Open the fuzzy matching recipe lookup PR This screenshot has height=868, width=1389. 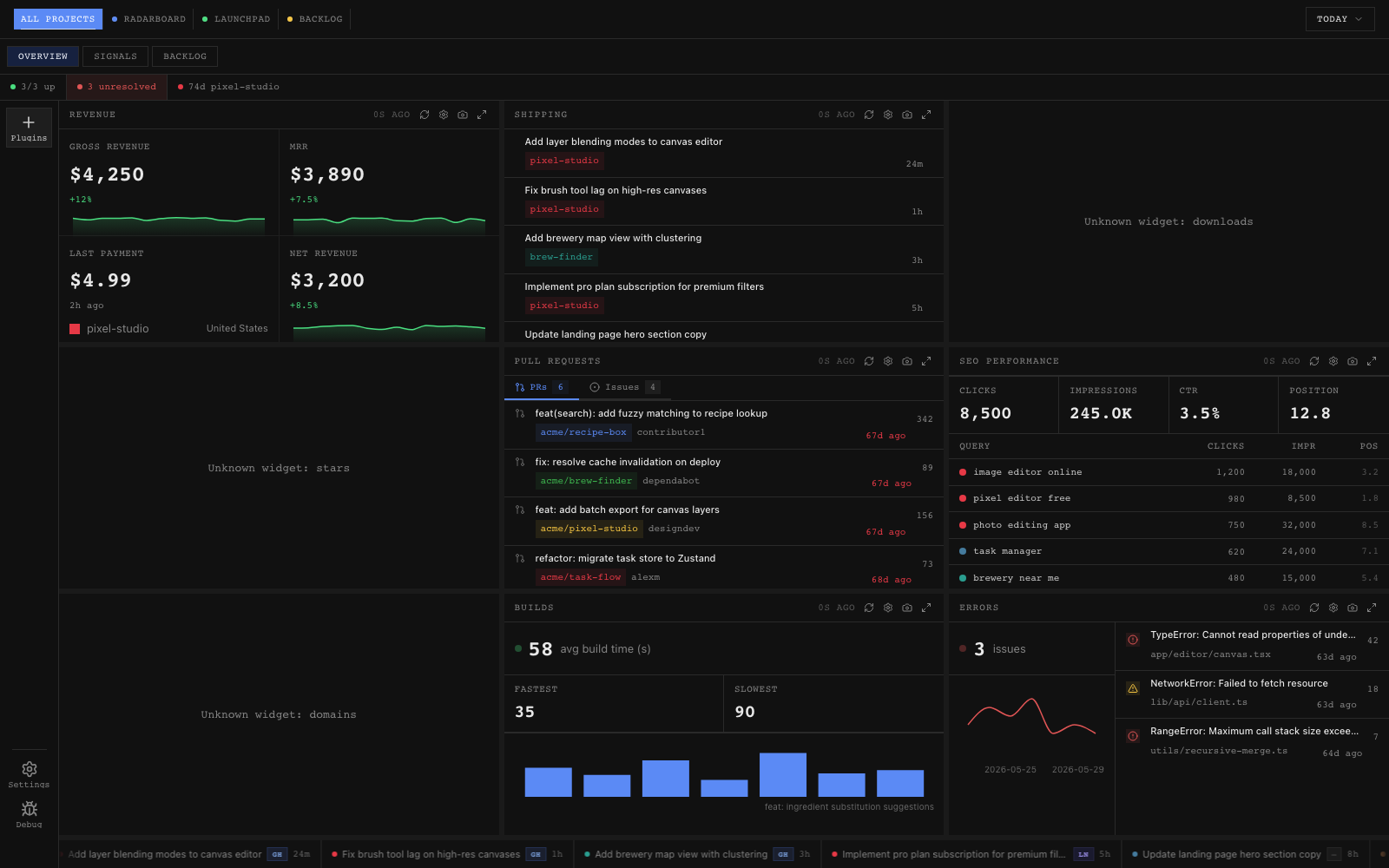723,424
